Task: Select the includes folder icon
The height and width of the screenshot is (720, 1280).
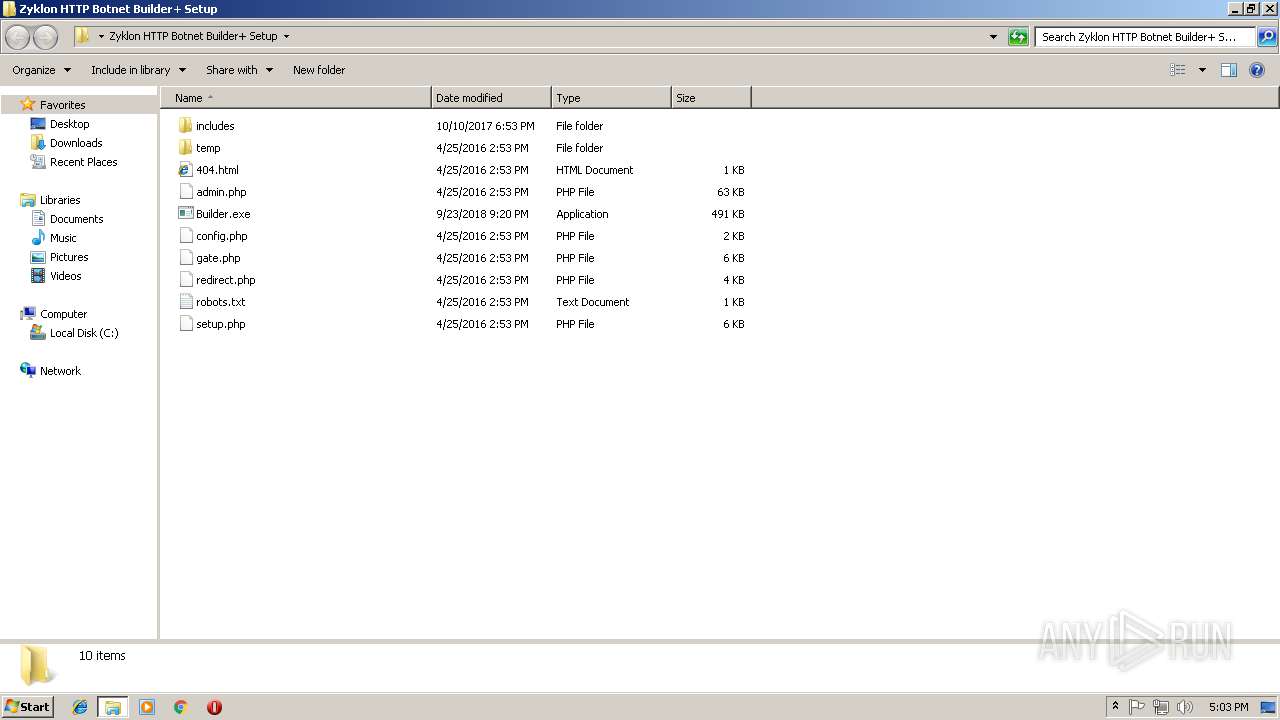Action: click(185, 126)
